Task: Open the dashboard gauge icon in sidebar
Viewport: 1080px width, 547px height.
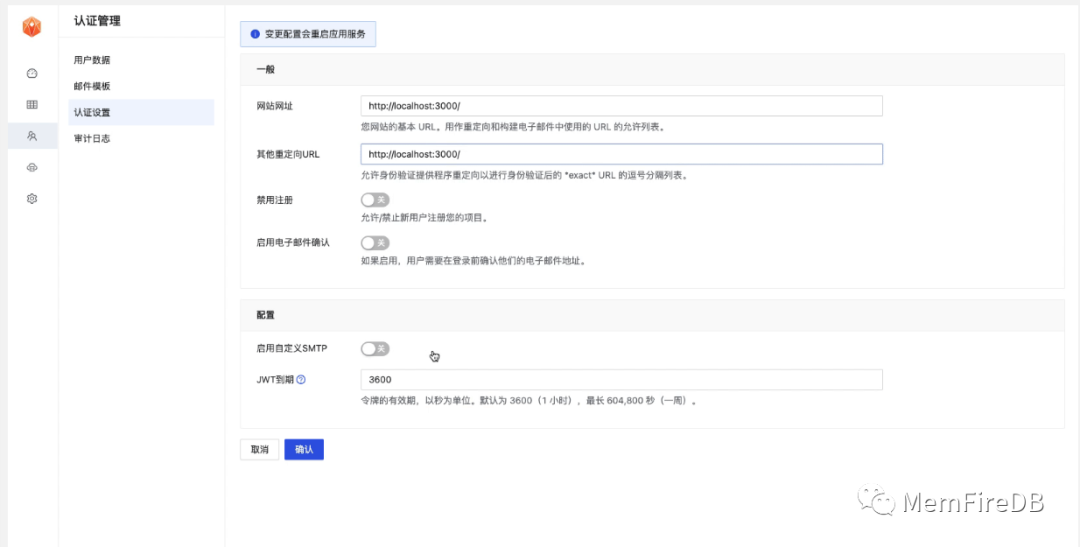Action: [32, 74]
